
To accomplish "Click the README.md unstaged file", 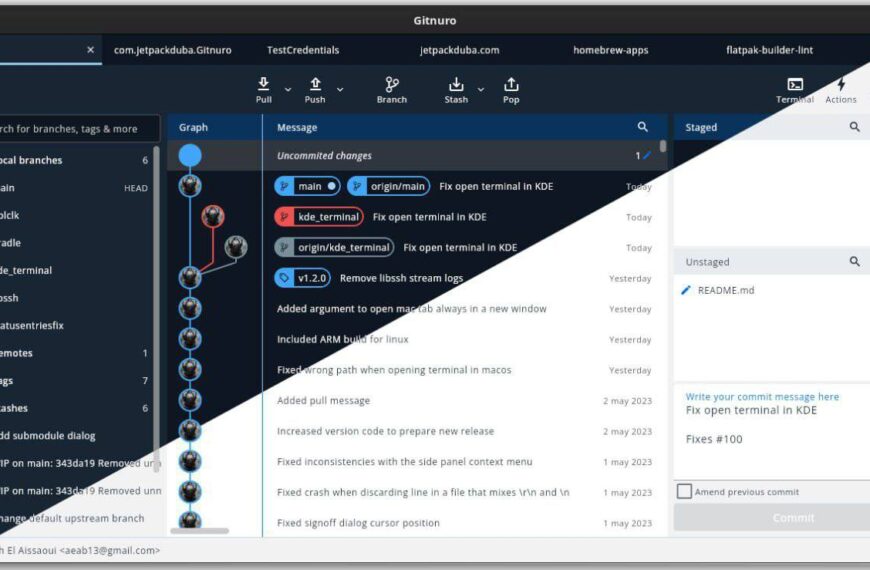I will (x=726, y=290).
